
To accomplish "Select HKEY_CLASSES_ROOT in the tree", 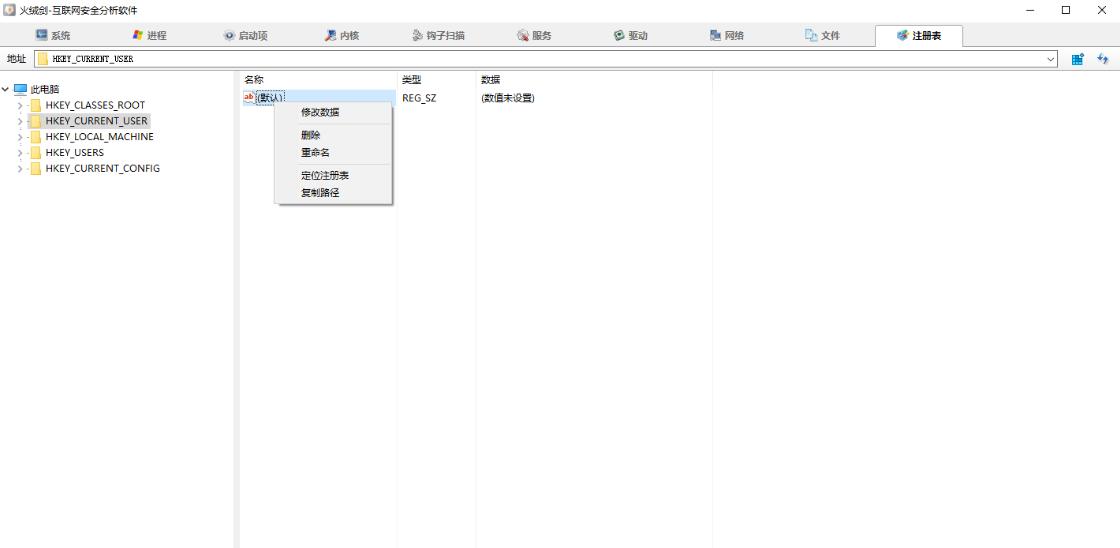I will [95, 105].
